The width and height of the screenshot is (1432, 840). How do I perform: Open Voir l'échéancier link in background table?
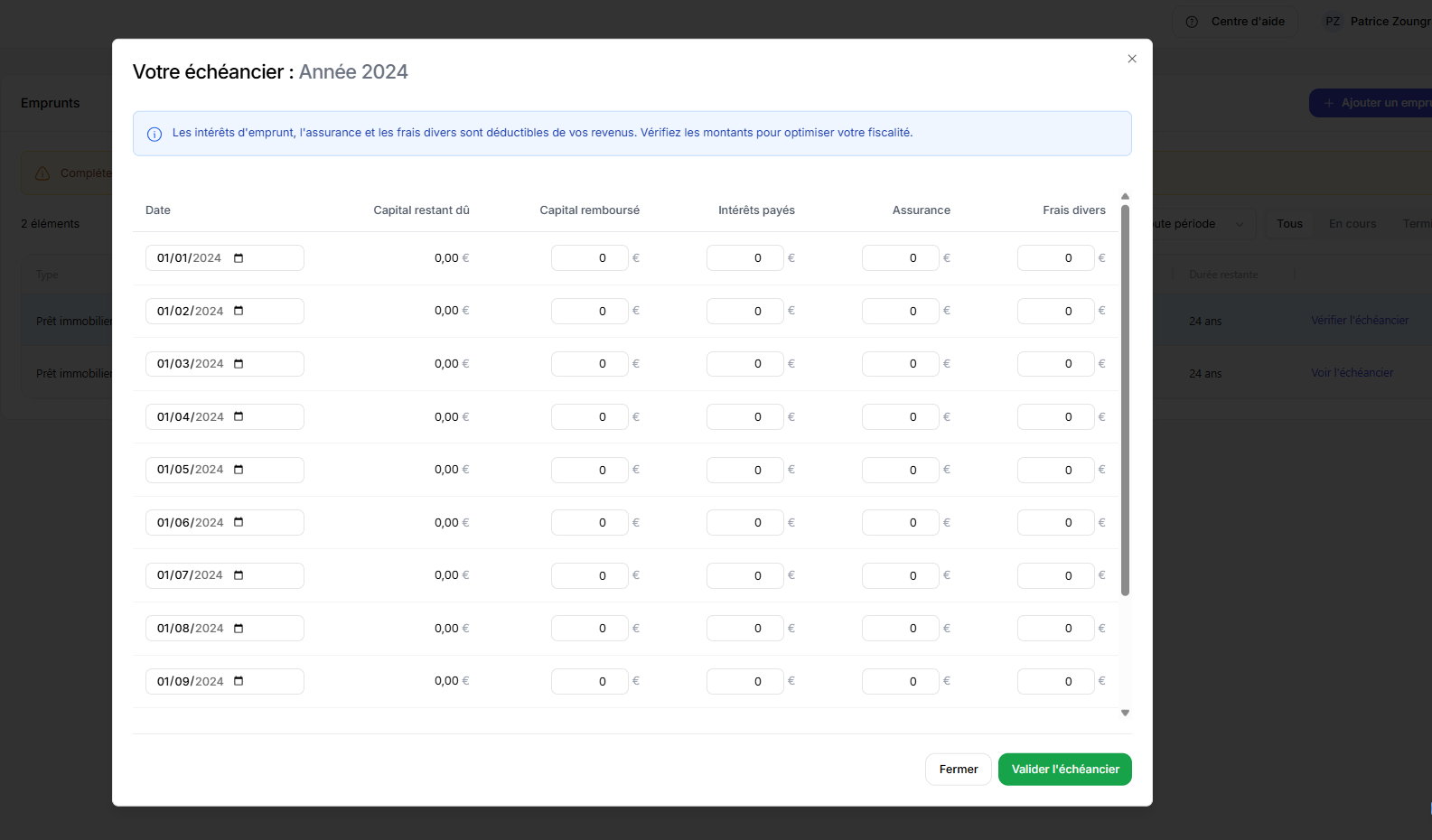pyautogui.click(x=1352, y=373)
